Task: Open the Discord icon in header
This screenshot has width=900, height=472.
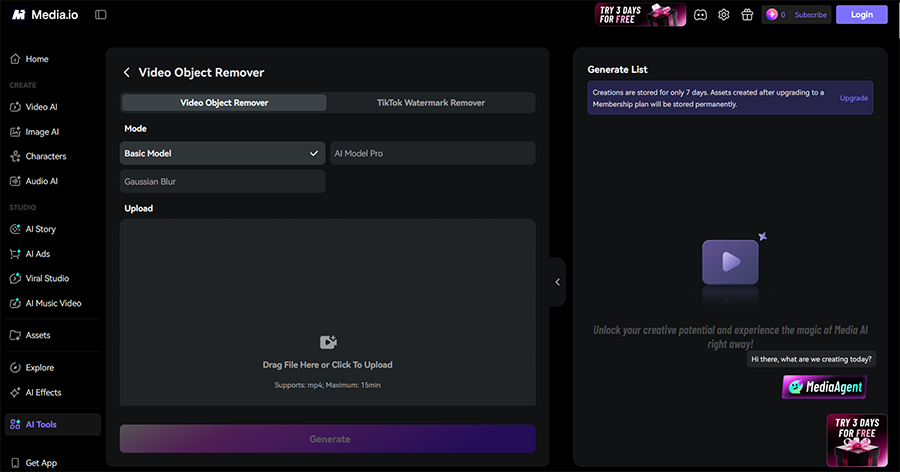Action: [700, 15]
